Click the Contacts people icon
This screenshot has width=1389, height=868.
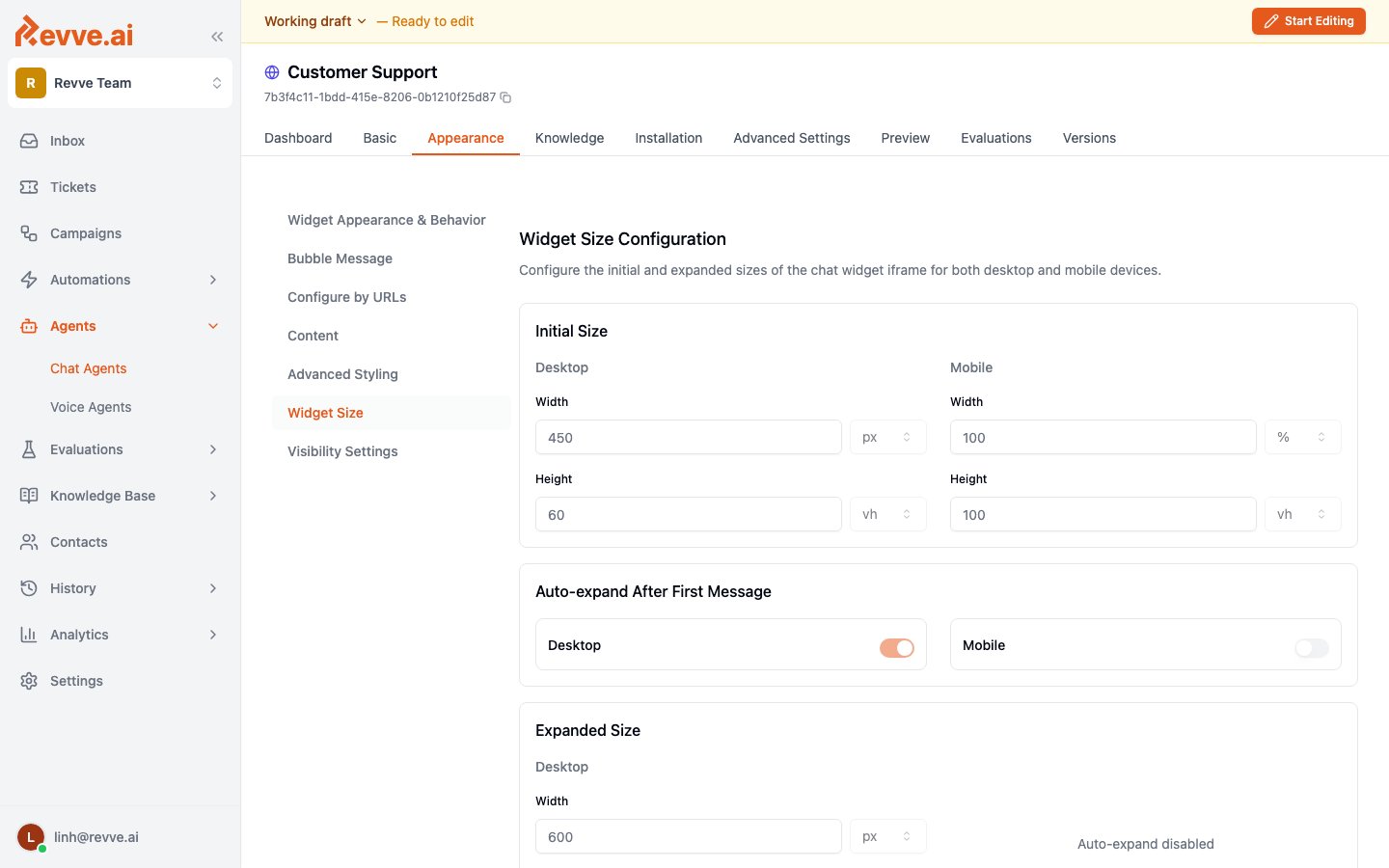pyautogui.click(x=29, y=542)
